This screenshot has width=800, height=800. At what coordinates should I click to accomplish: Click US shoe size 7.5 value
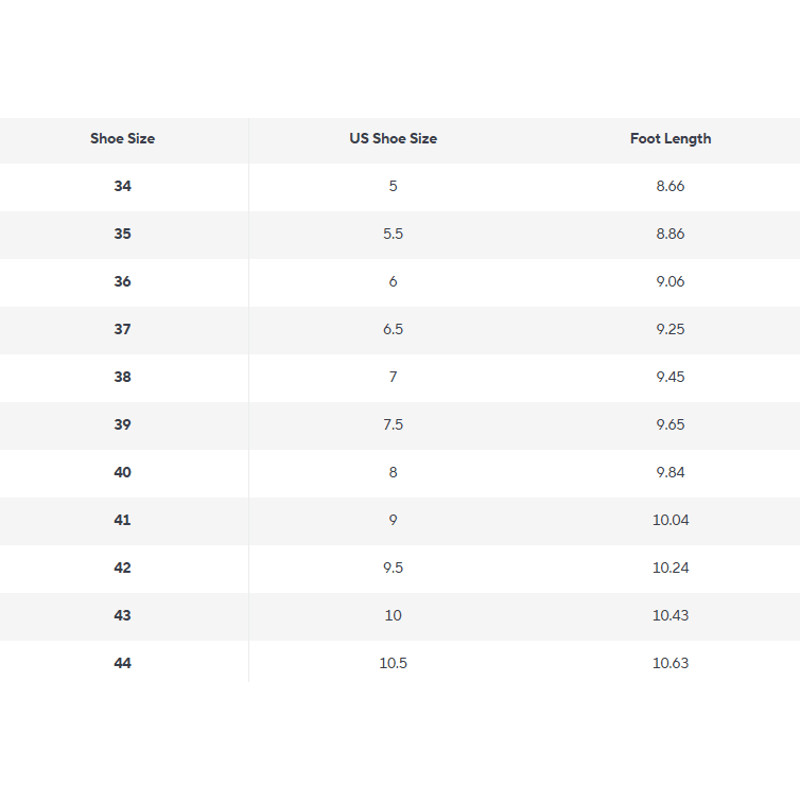click(393, 425)
